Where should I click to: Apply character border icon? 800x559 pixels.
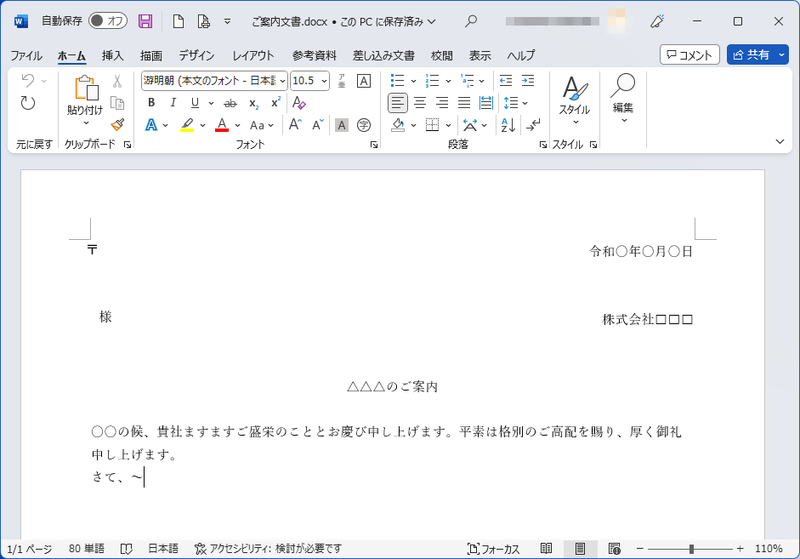(x=364, y=81)
